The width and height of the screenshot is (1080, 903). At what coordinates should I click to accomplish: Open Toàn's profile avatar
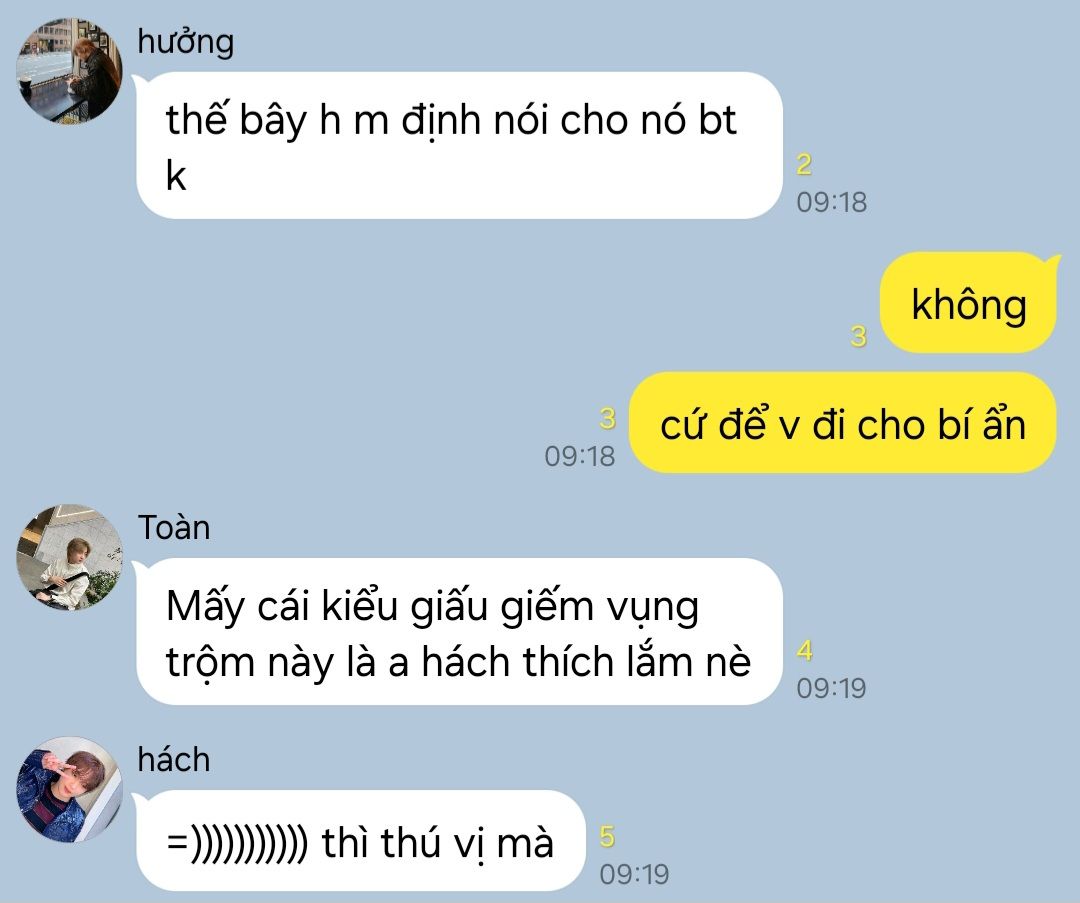[x=70, y=557]
